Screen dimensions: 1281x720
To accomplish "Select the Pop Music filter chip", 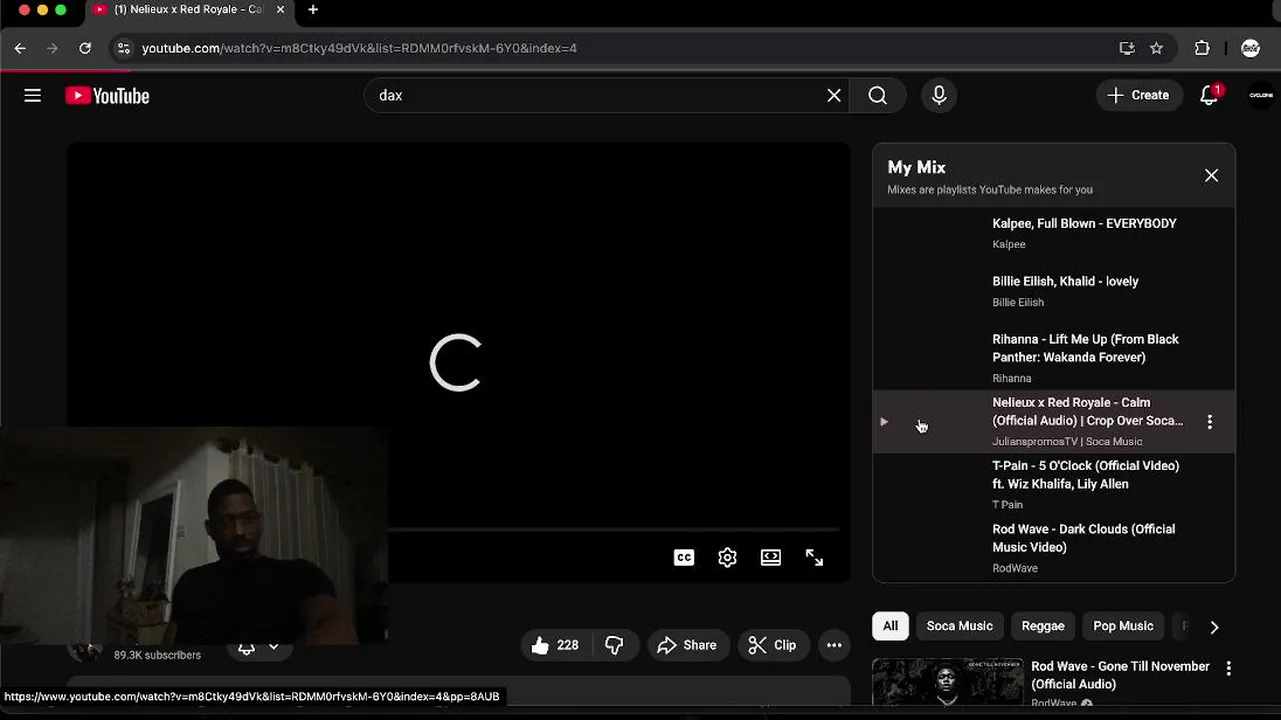I will 1123,626.
